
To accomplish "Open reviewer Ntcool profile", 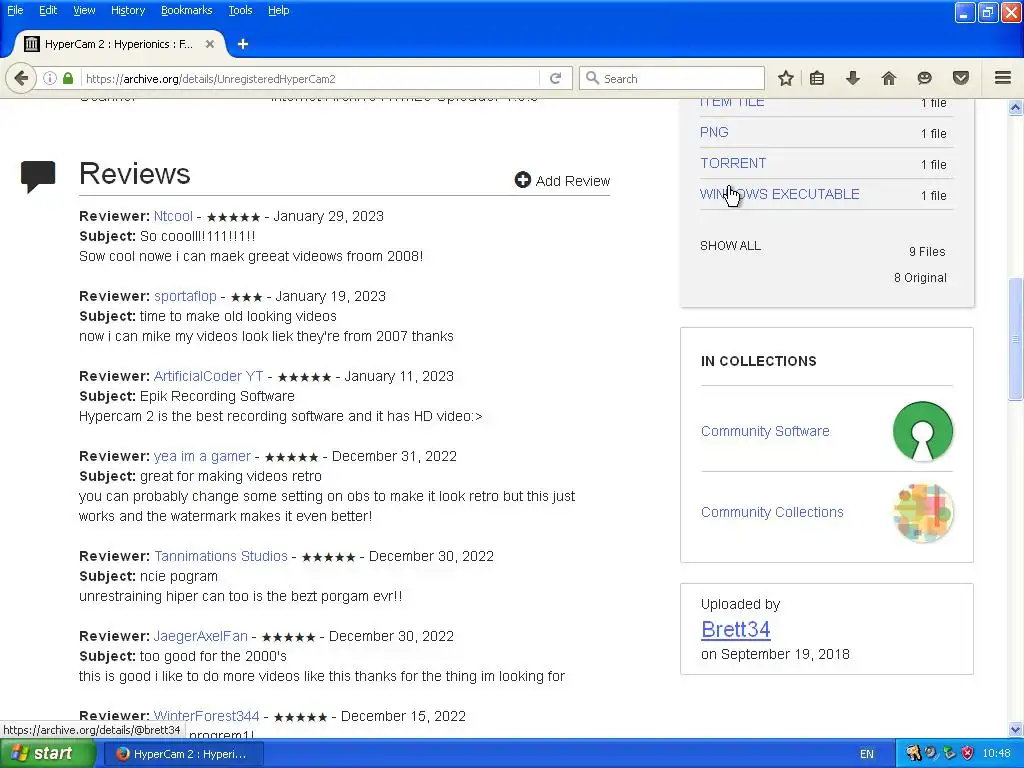I will 173,216.
